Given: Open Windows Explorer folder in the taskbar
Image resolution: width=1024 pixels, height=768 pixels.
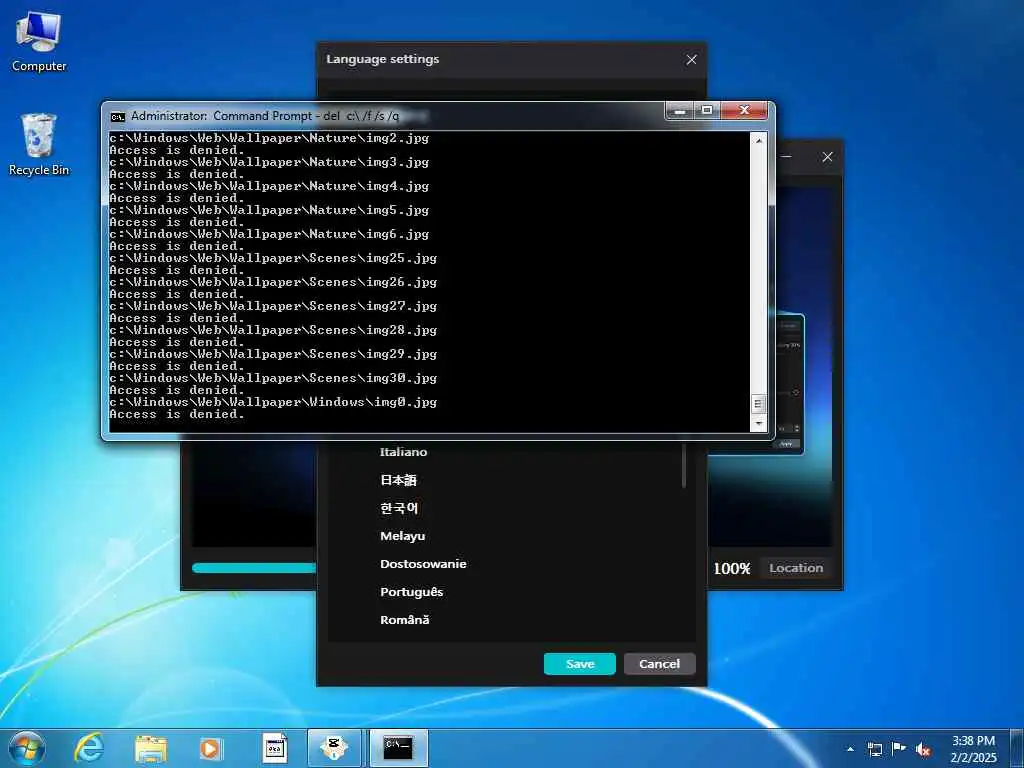Looking at the screenshot, I should coord(151,749).
